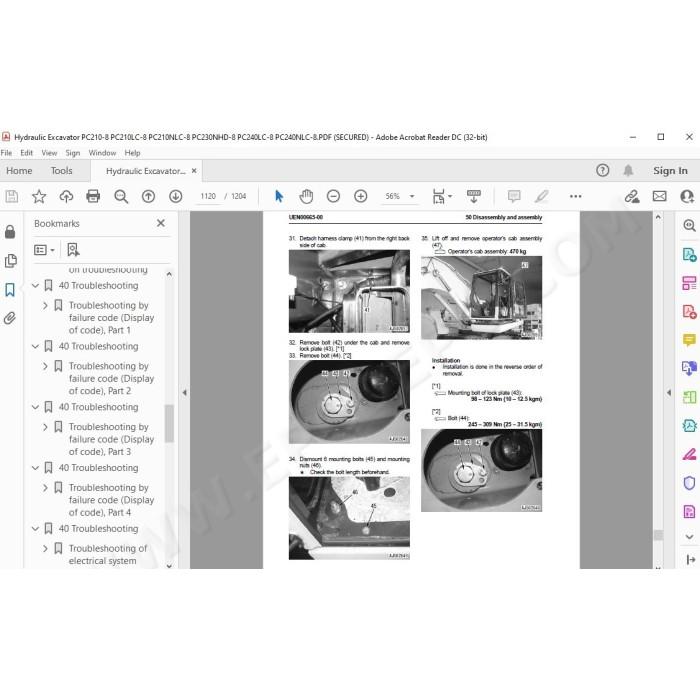The image size is (700, 700).
Task: Open bookmark options dropdown
Action: [44, 250]
